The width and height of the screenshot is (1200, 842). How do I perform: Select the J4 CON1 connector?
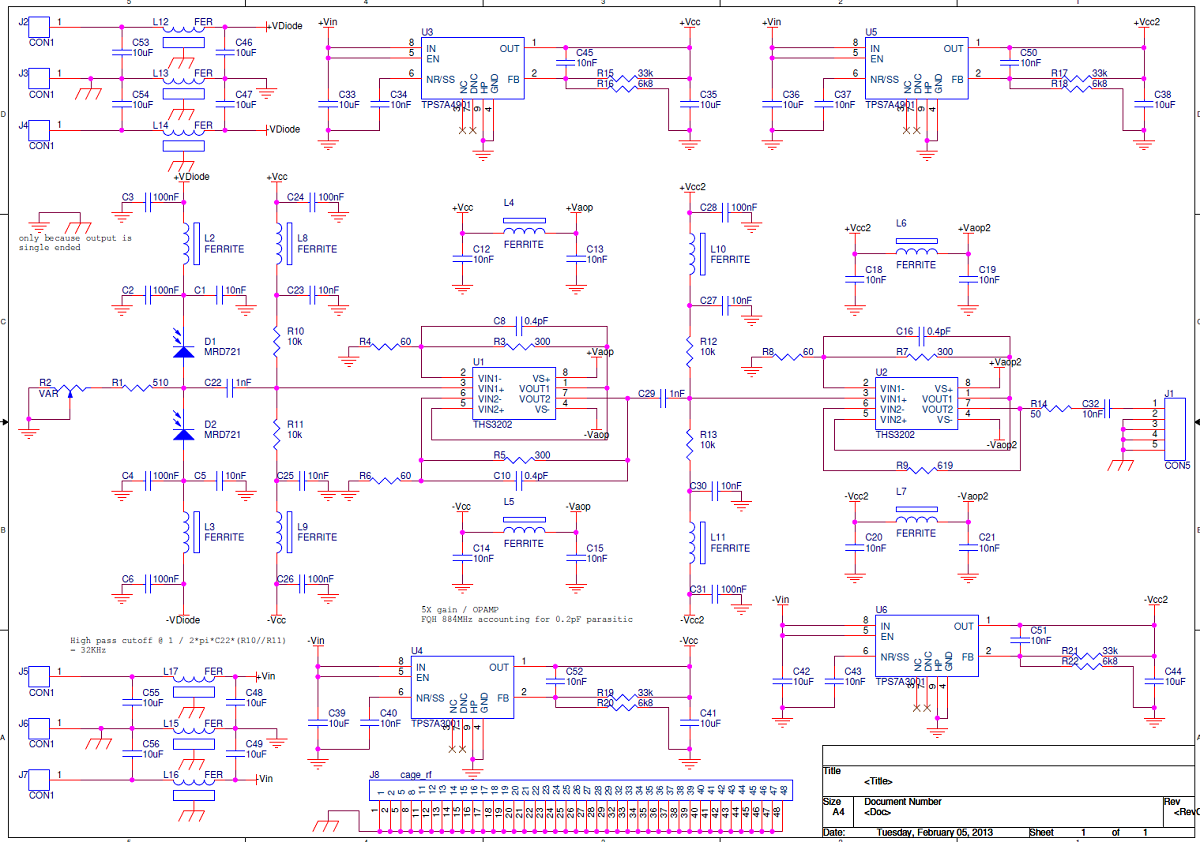click(x=41, y=128)
